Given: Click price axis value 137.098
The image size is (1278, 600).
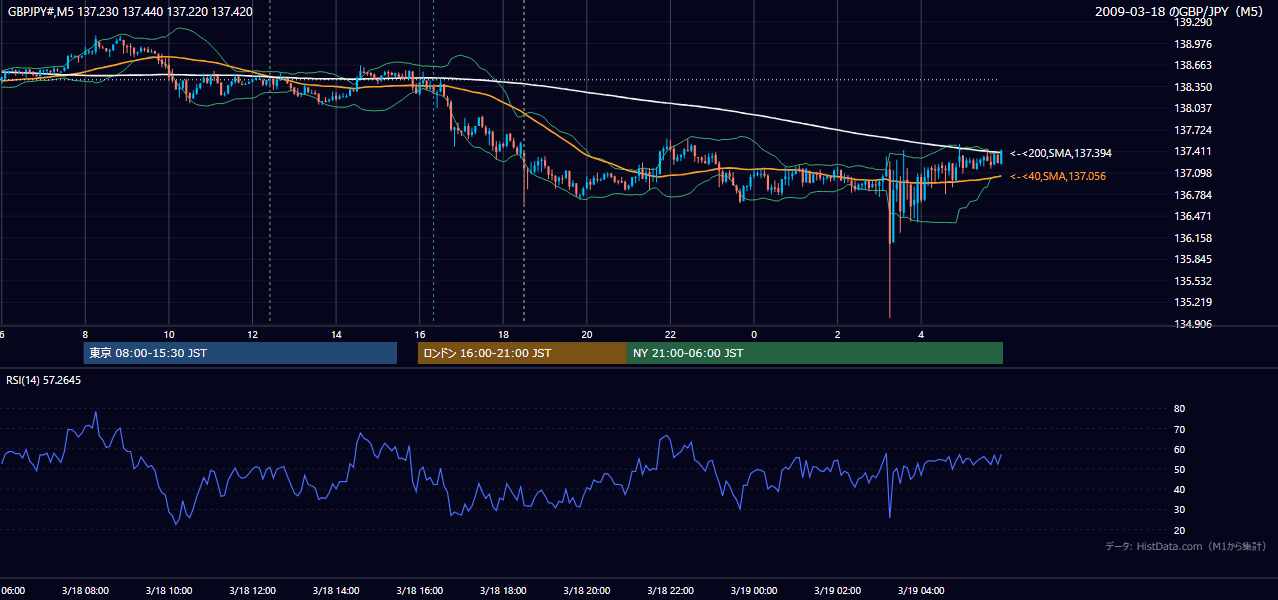Looking at the screenshot, I should [1194, 173].
